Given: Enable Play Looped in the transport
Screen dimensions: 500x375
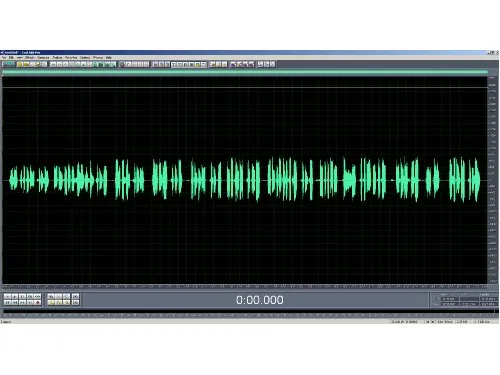Looking at the screenshot, I should click(37, 296).
